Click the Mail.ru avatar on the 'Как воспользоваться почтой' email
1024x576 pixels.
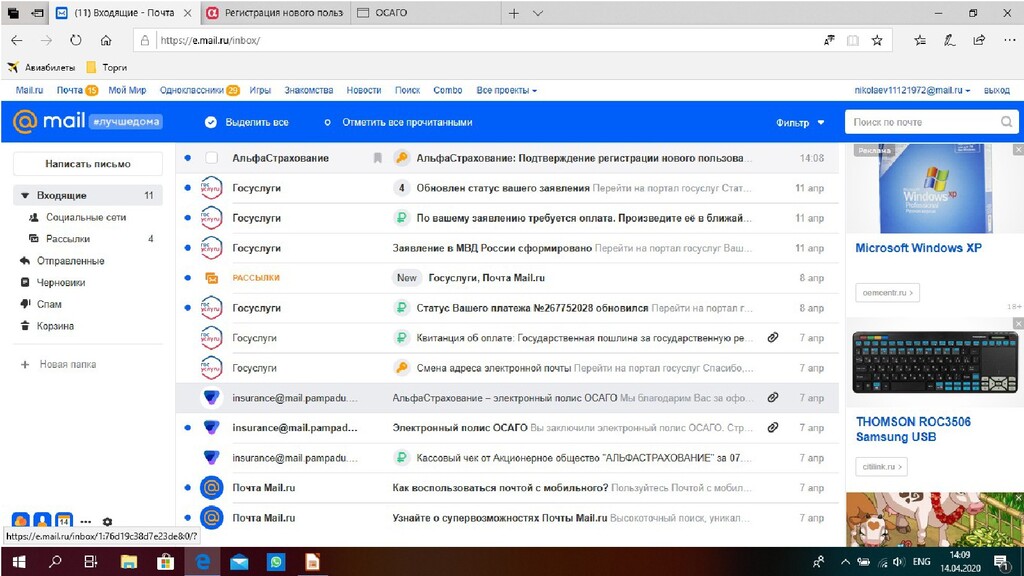(x=212, y=488)
